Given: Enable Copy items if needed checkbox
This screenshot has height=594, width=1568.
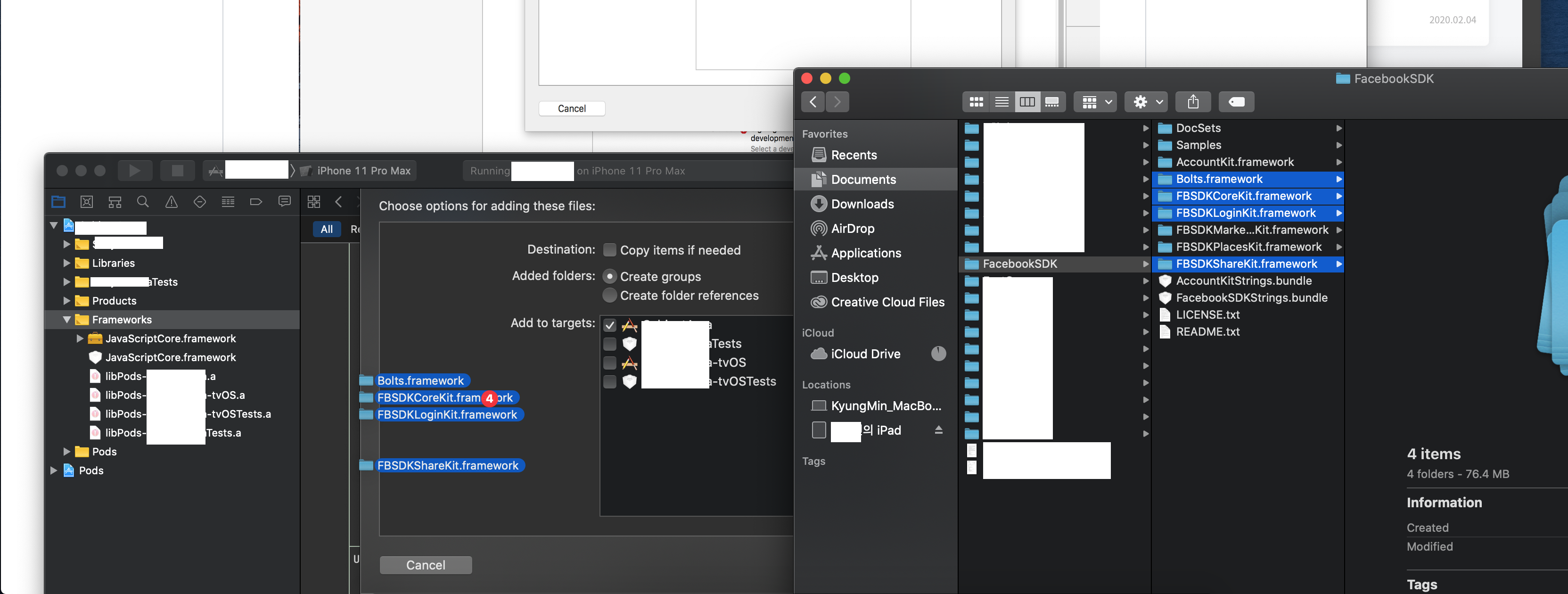Looking at the screenshot, I should coord(609,250).
